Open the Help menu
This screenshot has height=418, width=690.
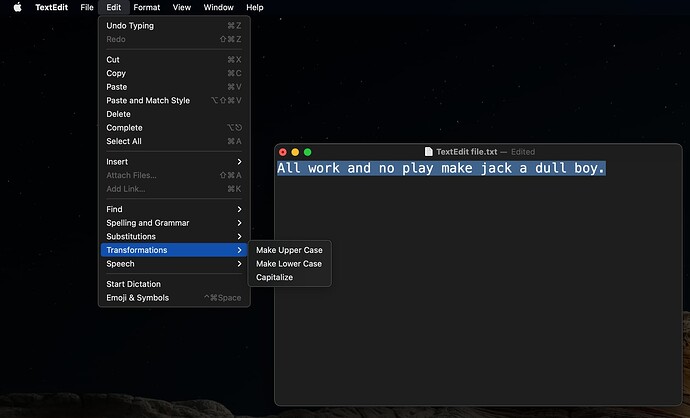point(254,7)
